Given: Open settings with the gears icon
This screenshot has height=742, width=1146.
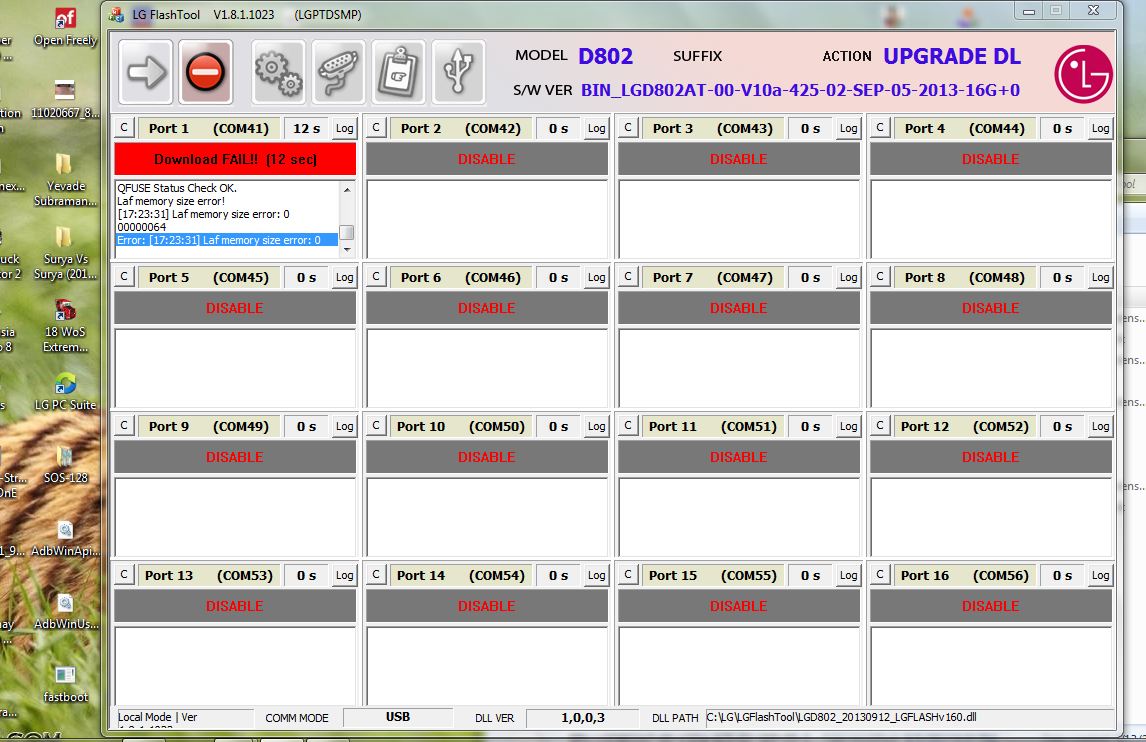Looking at the screenshot, I should point(278,72).
